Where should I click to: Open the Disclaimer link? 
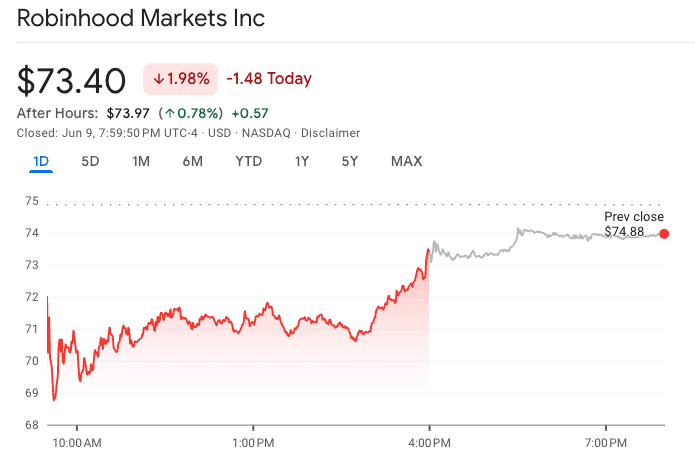click(x=330, y=133)
